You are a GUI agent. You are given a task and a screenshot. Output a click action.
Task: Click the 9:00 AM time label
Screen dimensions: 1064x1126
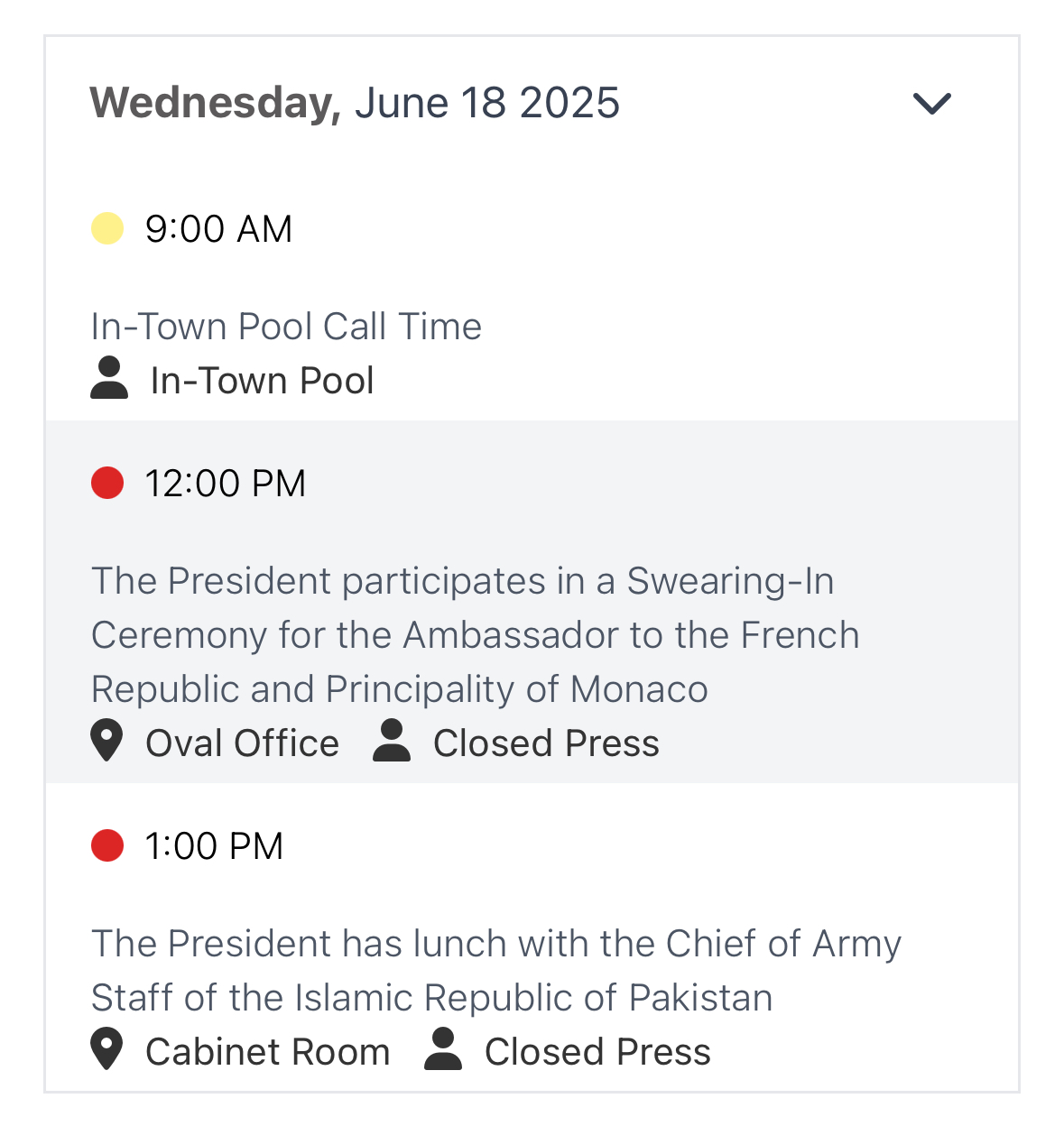tap(219, 229)
